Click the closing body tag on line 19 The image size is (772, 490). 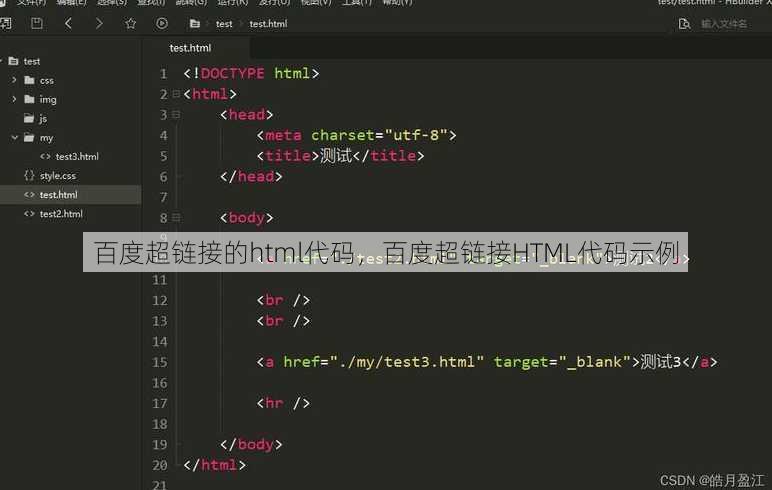pos(251,444)
